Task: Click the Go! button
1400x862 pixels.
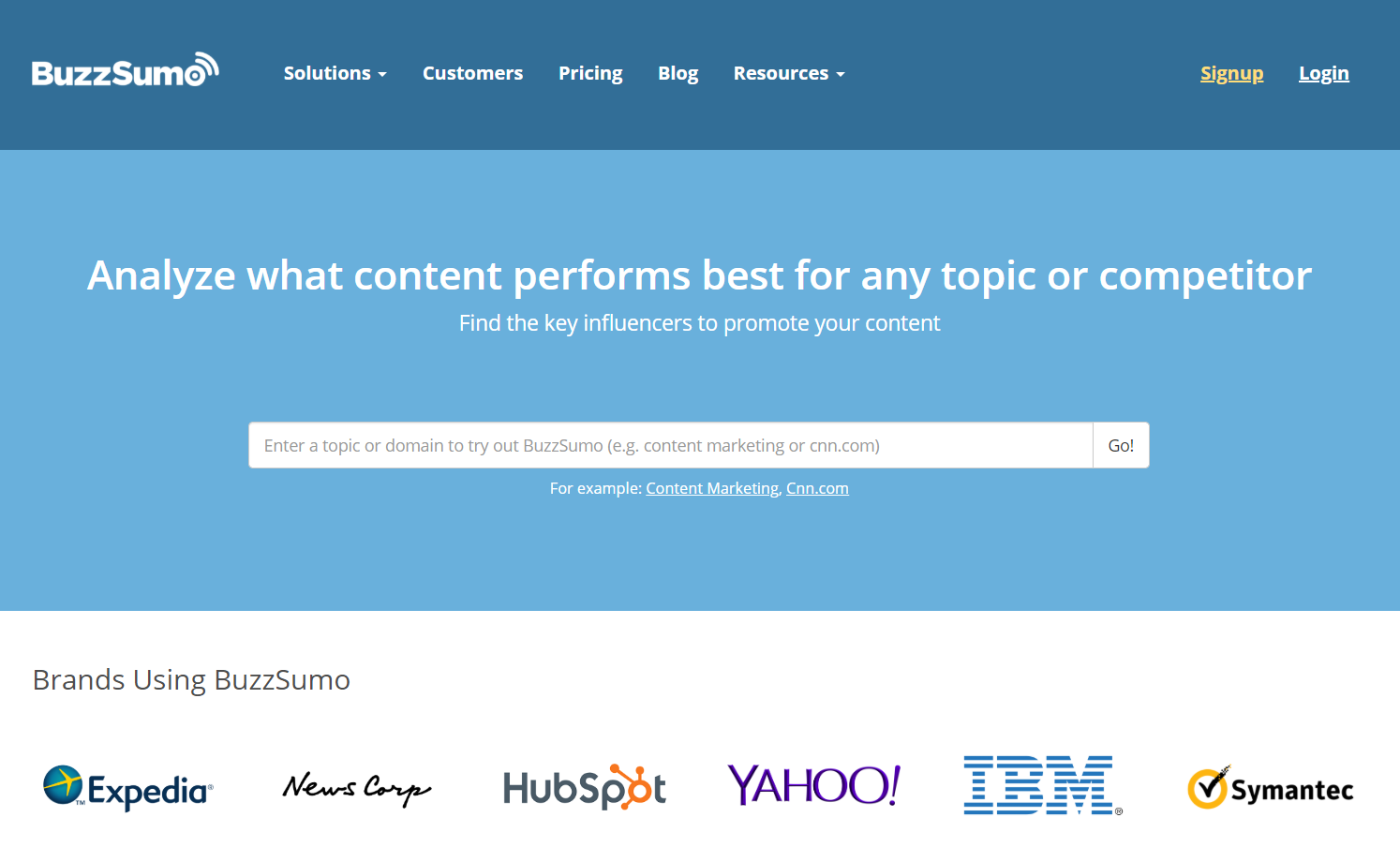Action: tap(1121, 445)
